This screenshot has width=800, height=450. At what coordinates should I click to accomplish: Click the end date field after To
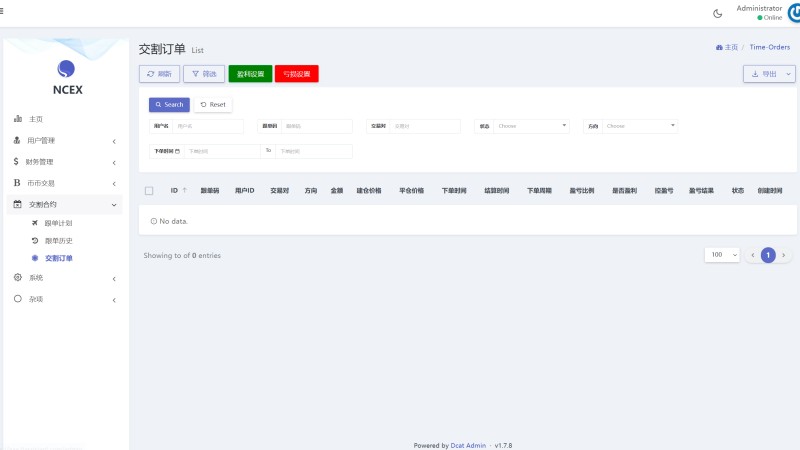click(314, 151)
